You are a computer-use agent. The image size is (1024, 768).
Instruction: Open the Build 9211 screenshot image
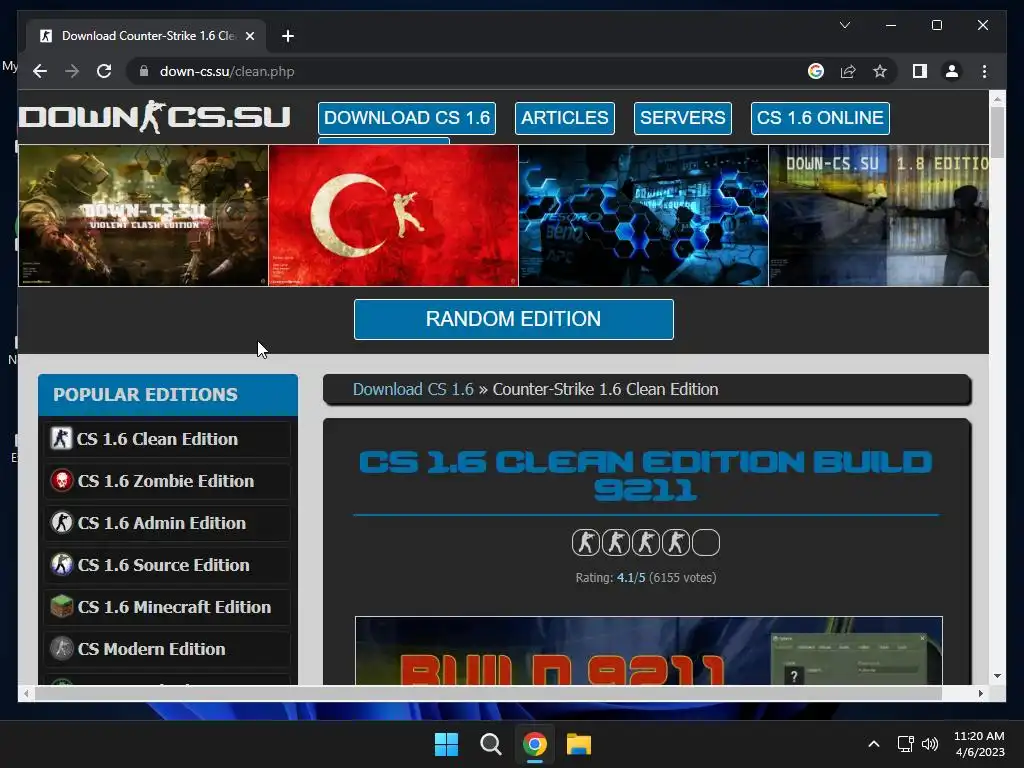648,650
